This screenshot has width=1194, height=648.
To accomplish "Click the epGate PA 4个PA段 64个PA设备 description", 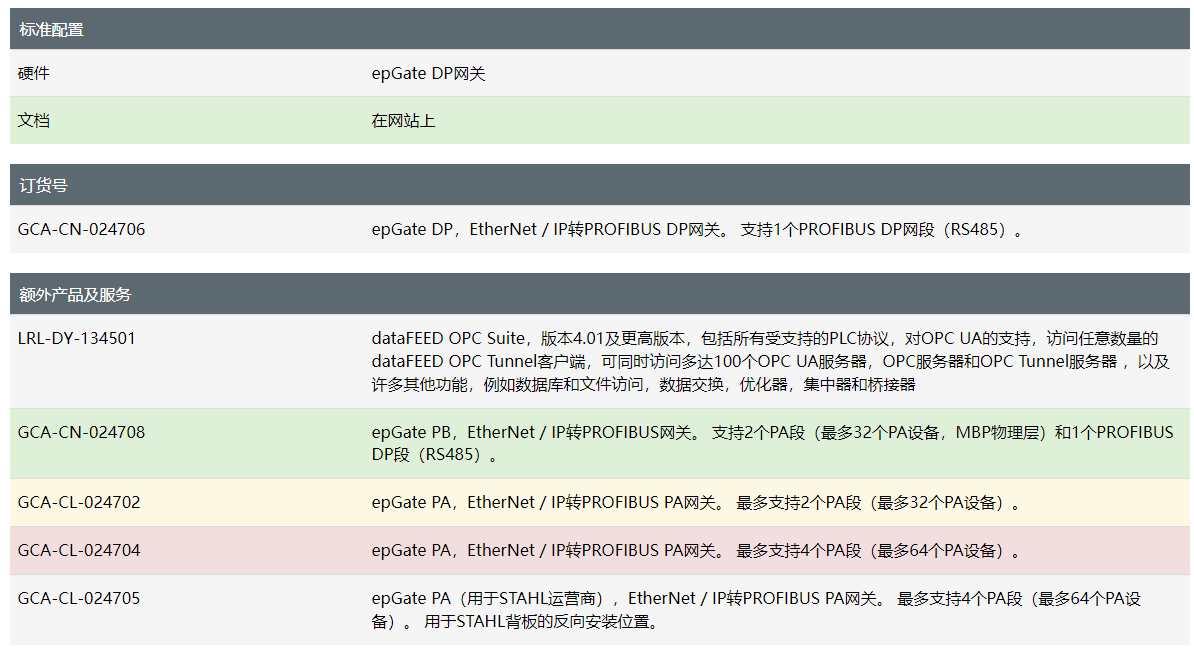I will pyautogui.click(x=696, y=551).
